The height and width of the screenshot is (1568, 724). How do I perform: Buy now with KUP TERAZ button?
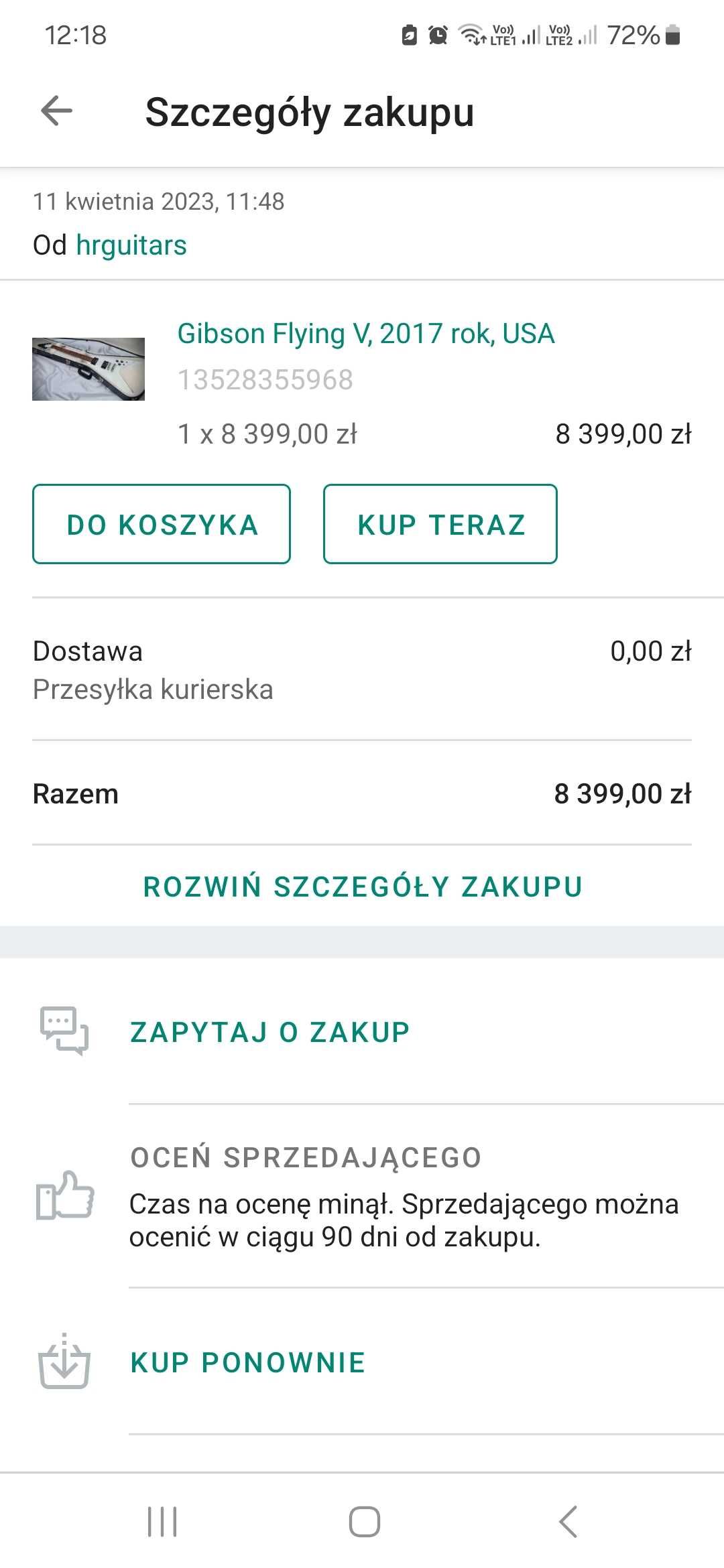tap(440, 524)
